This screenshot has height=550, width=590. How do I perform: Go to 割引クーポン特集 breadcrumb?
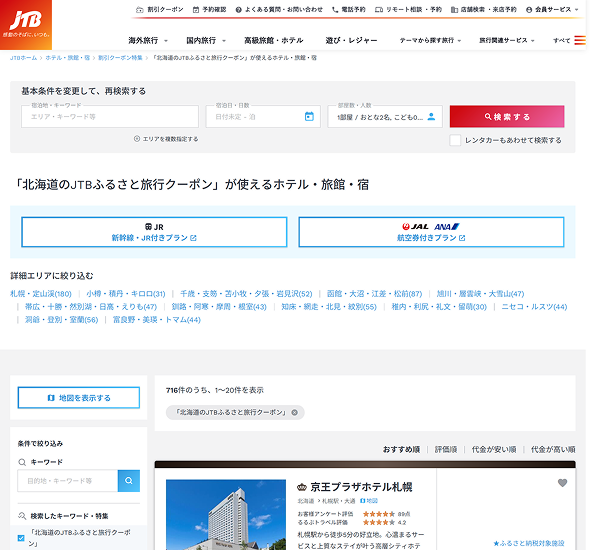click(120, 58)
